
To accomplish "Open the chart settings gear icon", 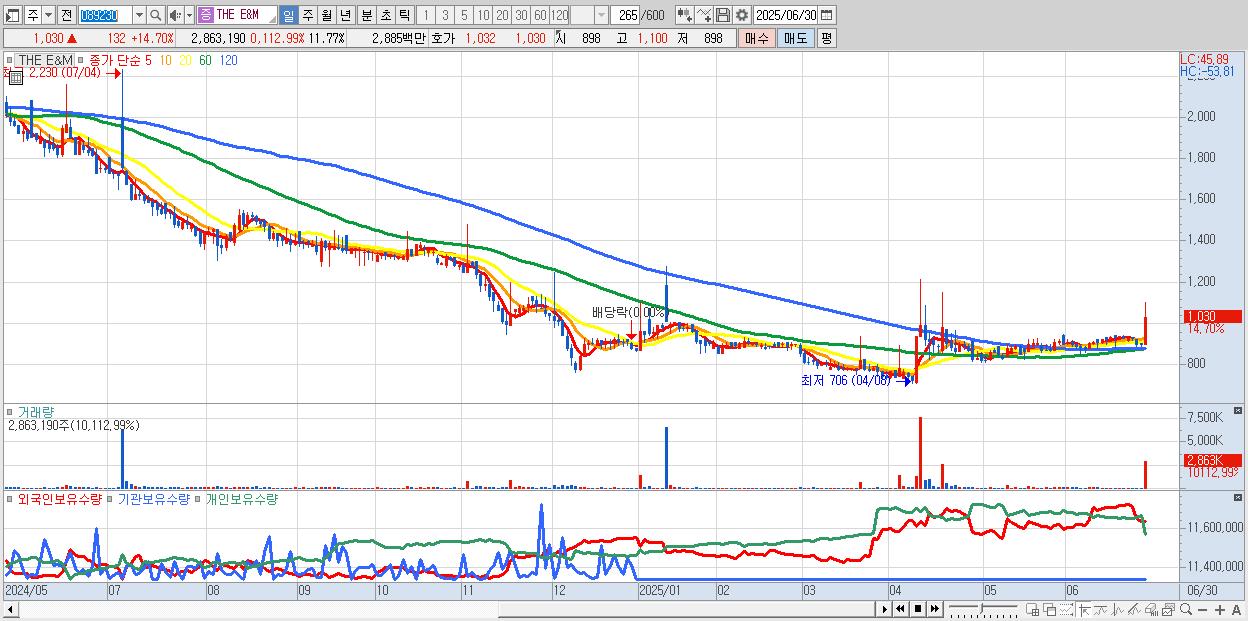I will click(x=741, y=15).
